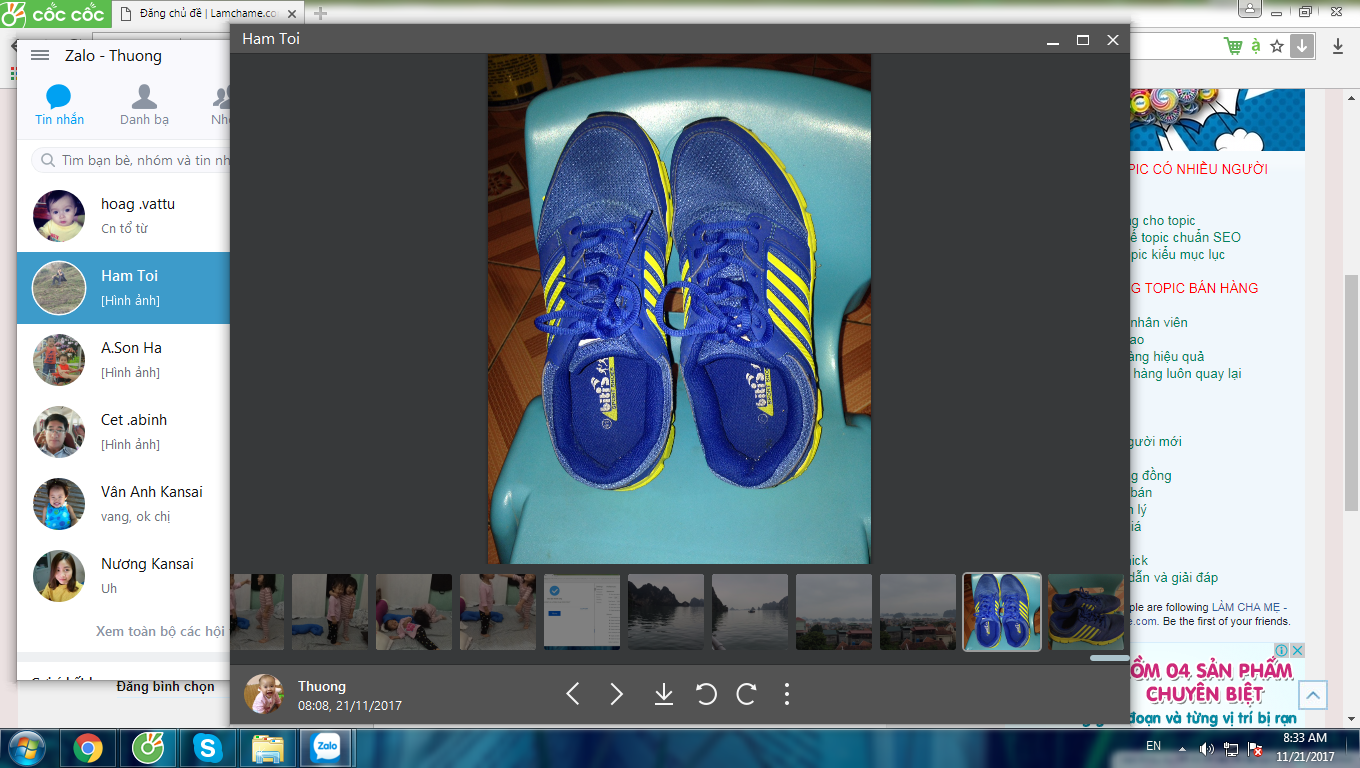Open LÀM CHA MẸ link on webpage
Viewport: 1360px width, 768px height.
[1249, 607]
